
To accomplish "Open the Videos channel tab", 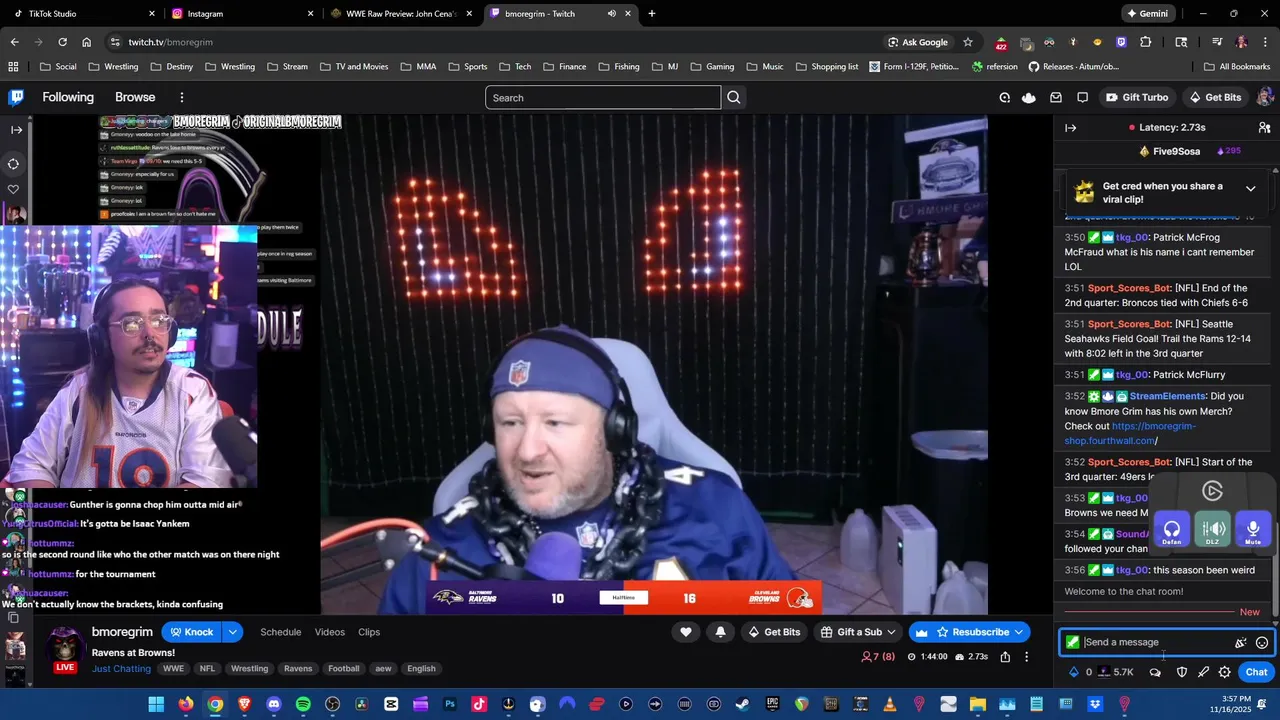I will (x=330, y=632).
